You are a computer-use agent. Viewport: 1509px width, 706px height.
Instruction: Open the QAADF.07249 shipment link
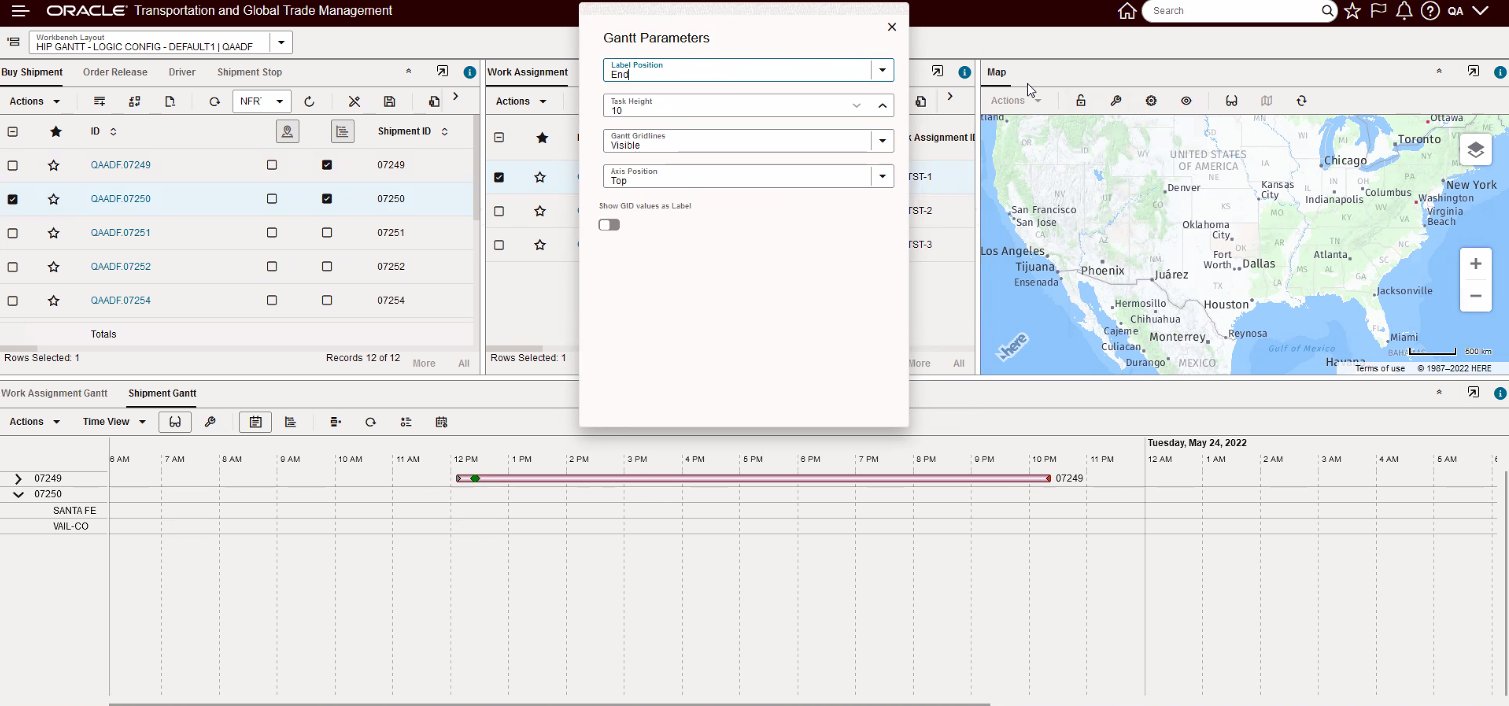click(x=120, y=165)
